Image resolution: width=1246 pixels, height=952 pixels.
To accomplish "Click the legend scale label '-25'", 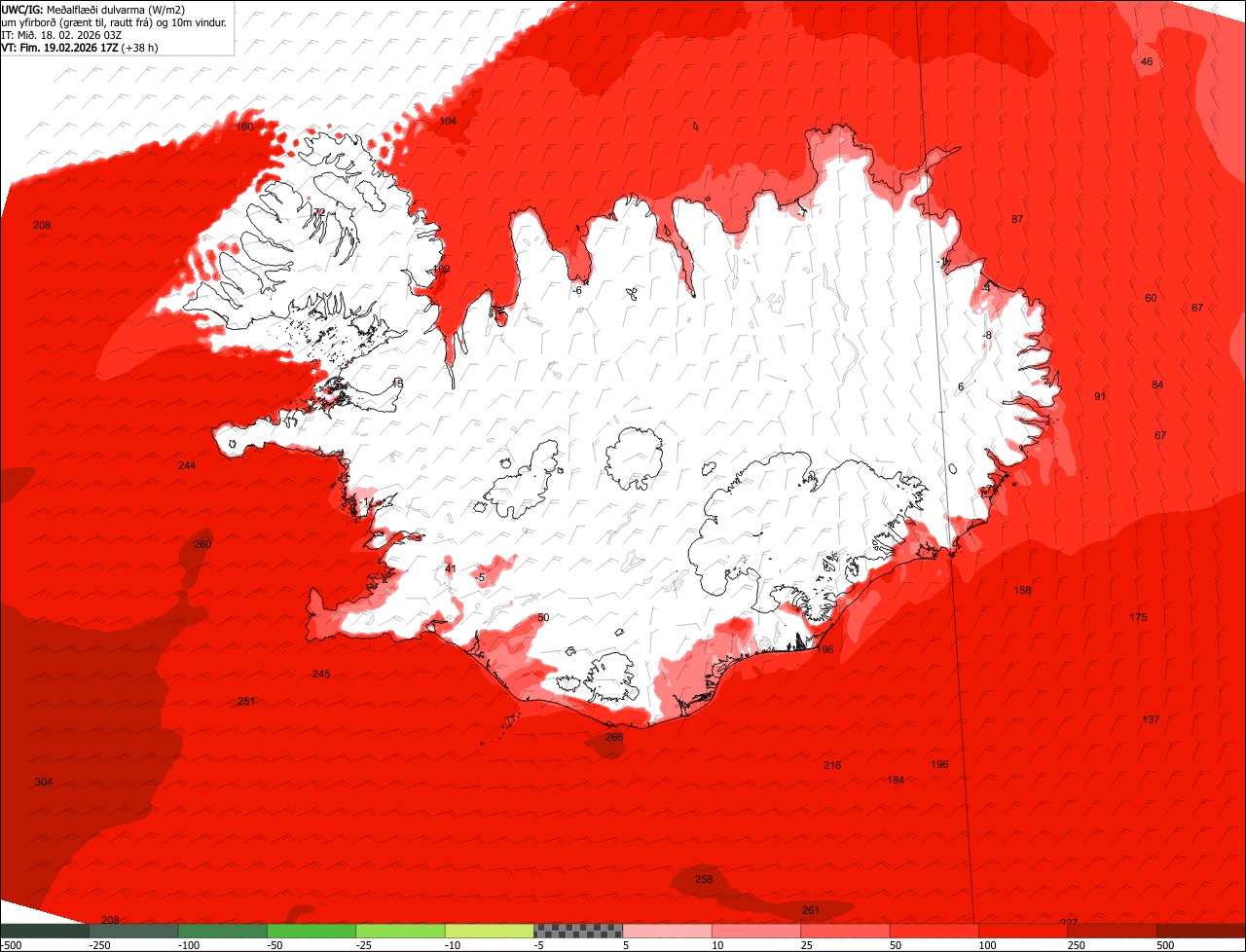I will tap(366, 945).
